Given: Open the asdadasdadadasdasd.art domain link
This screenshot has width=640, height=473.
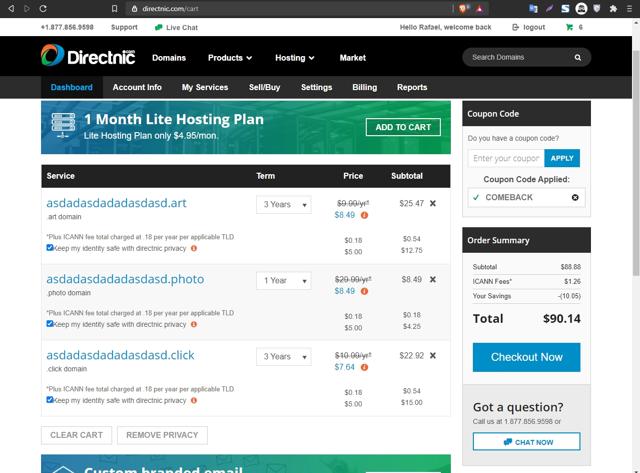Looking at the screenshot, I should tap(116, 203).
